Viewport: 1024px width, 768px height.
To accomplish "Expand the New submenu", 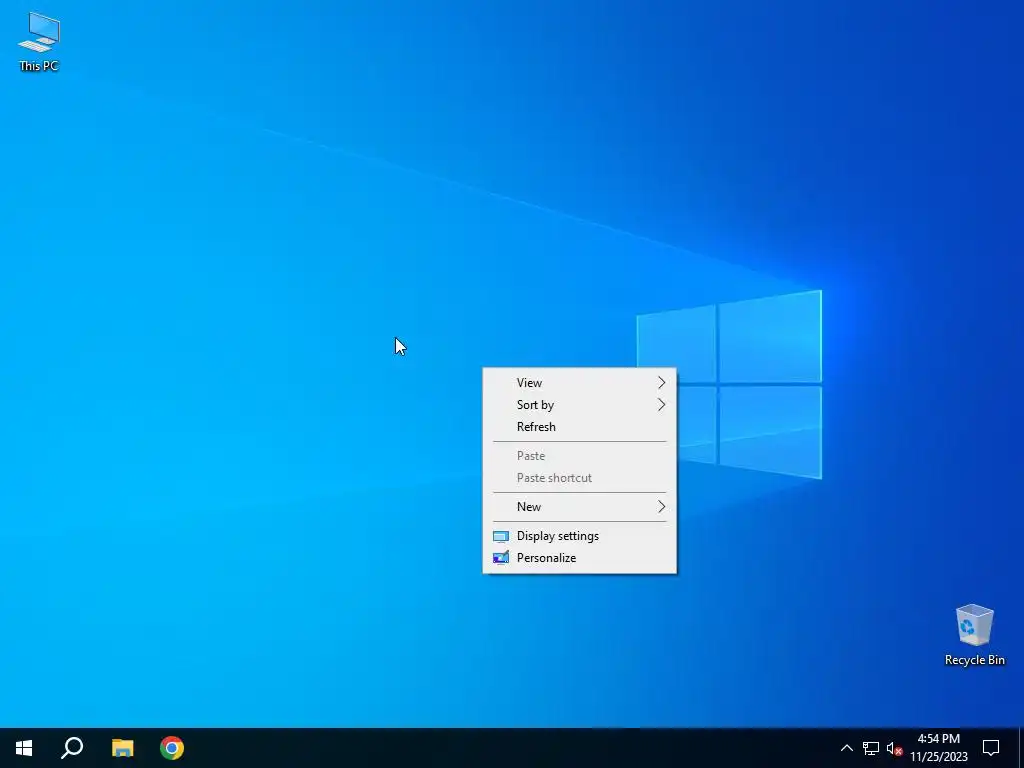I will click(x=579, y=507).
